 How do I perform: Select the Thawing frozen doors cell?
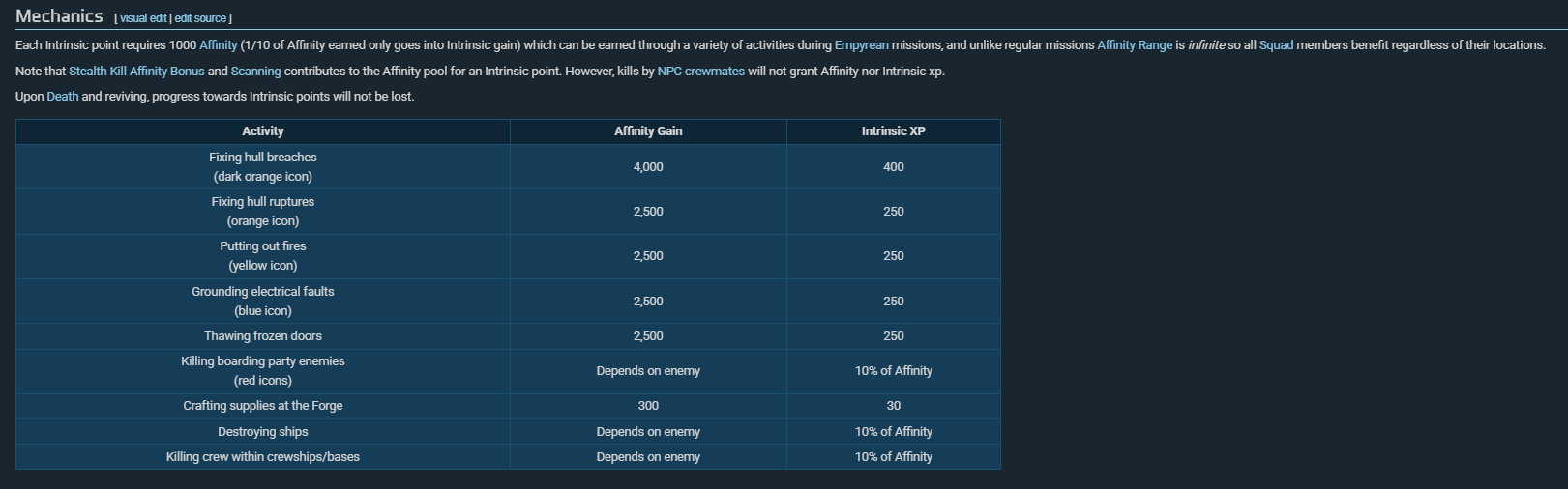point(263,336)
